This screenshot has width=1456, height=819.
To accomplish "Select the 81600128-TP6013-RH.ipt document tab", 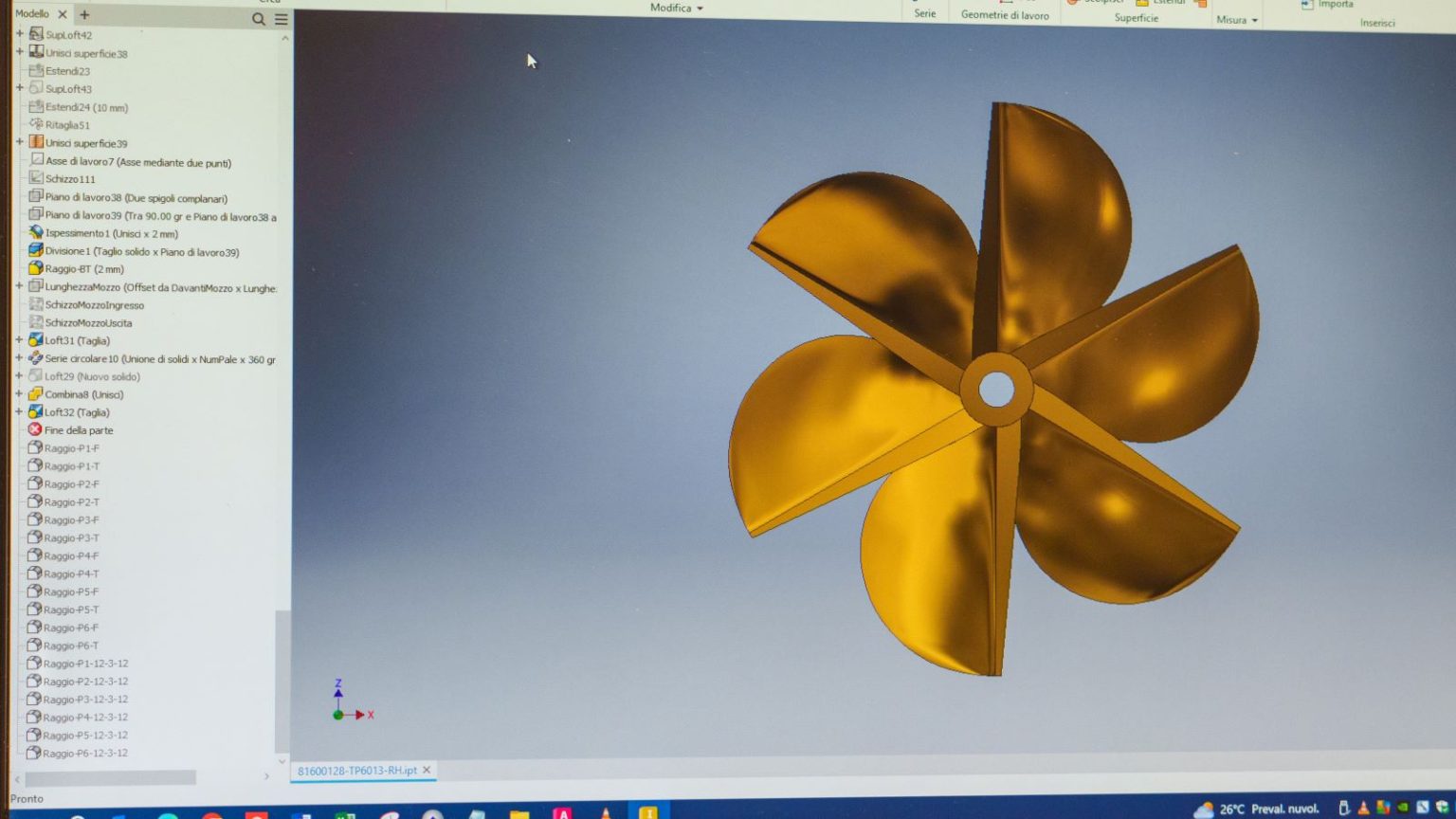I will point(358,771).
